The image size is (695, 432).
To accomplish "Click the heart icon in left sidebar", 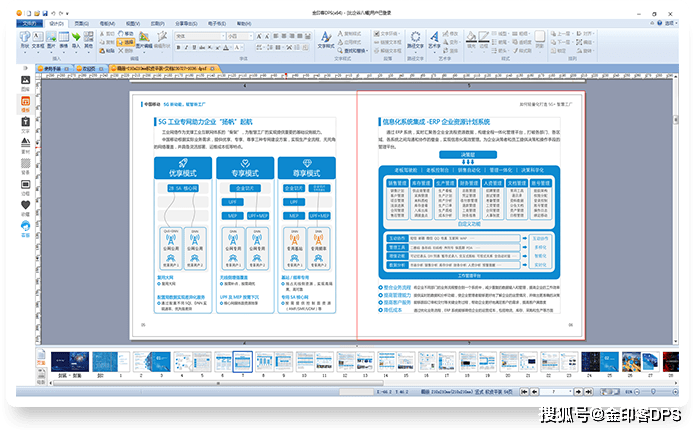I will pyautogui.click(x=25, y=203).
